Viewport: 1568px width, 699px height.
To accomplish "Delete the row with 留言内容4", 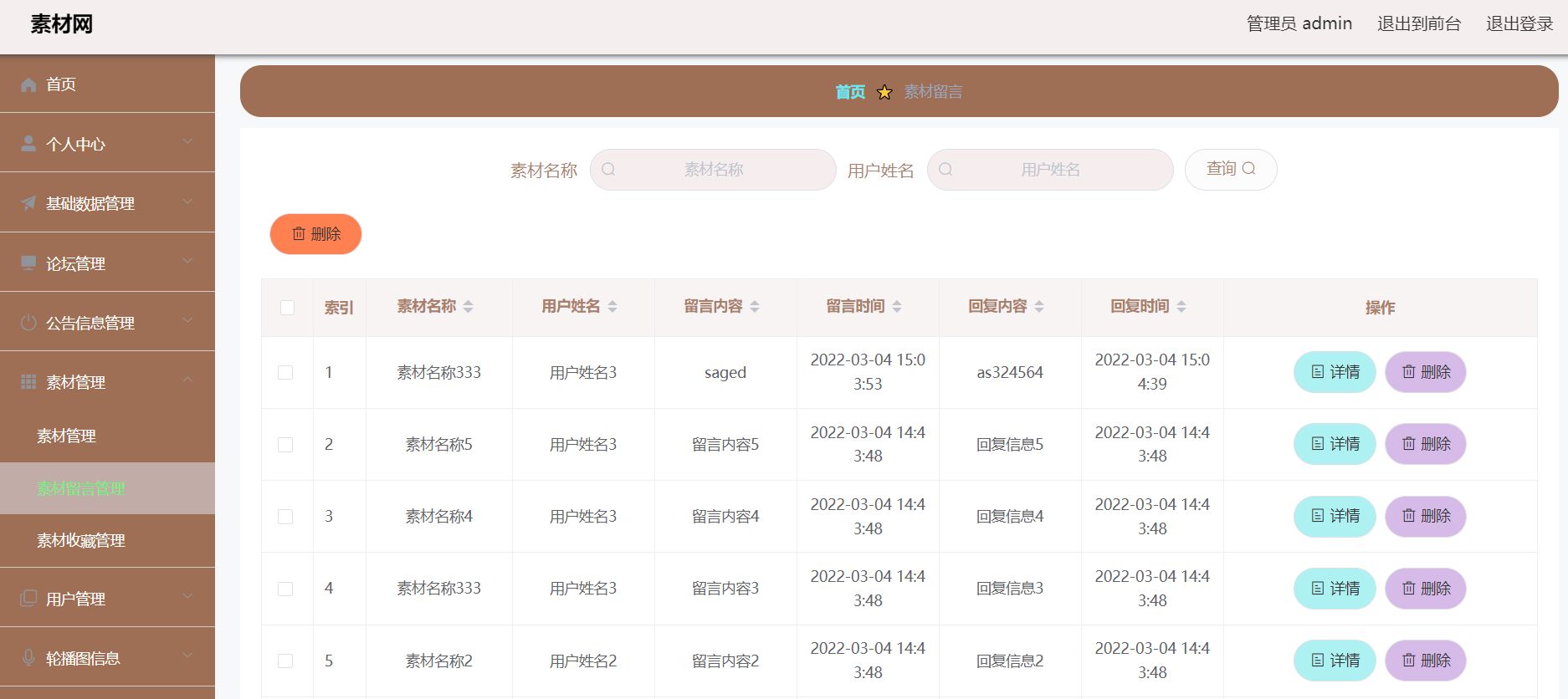I will coord(1426,516).
